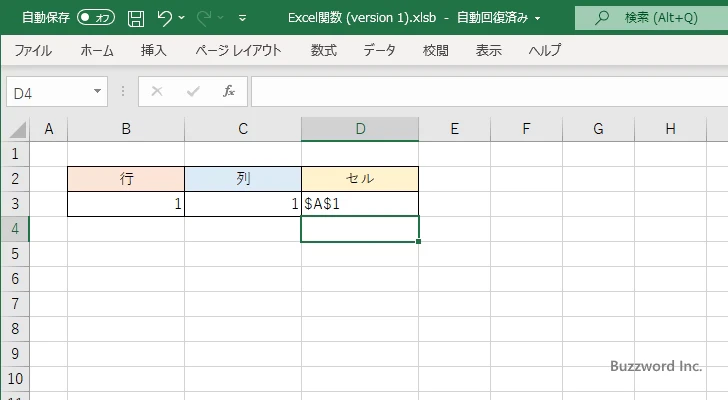Select row 6 header
Image resolution: width=728 pixels, height=400 pixels.
[x=15, y=279]
